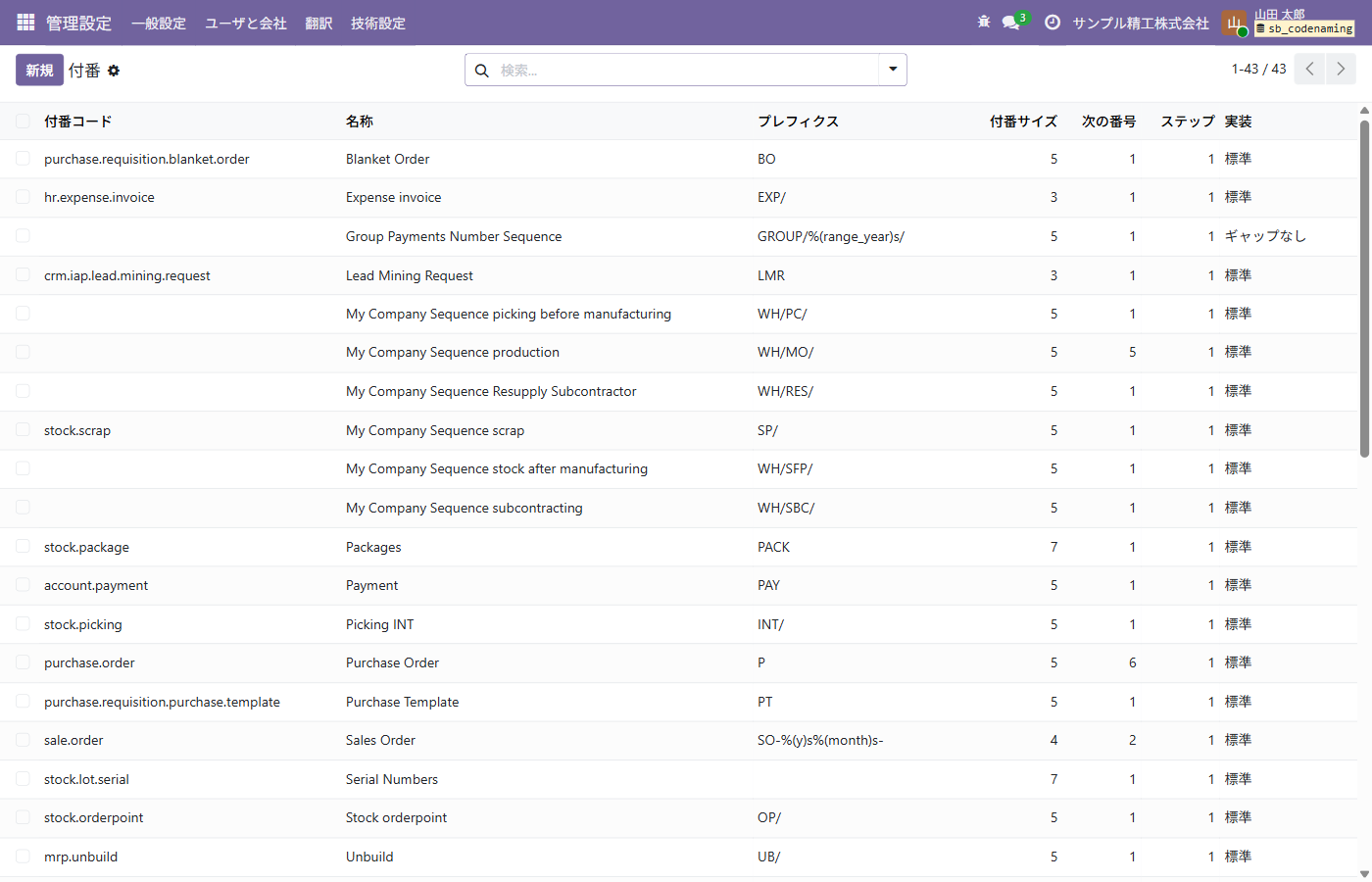Check the account.payment row checkbox
The width and height of the screenshot is (1372, 882).
pos(23,585)
